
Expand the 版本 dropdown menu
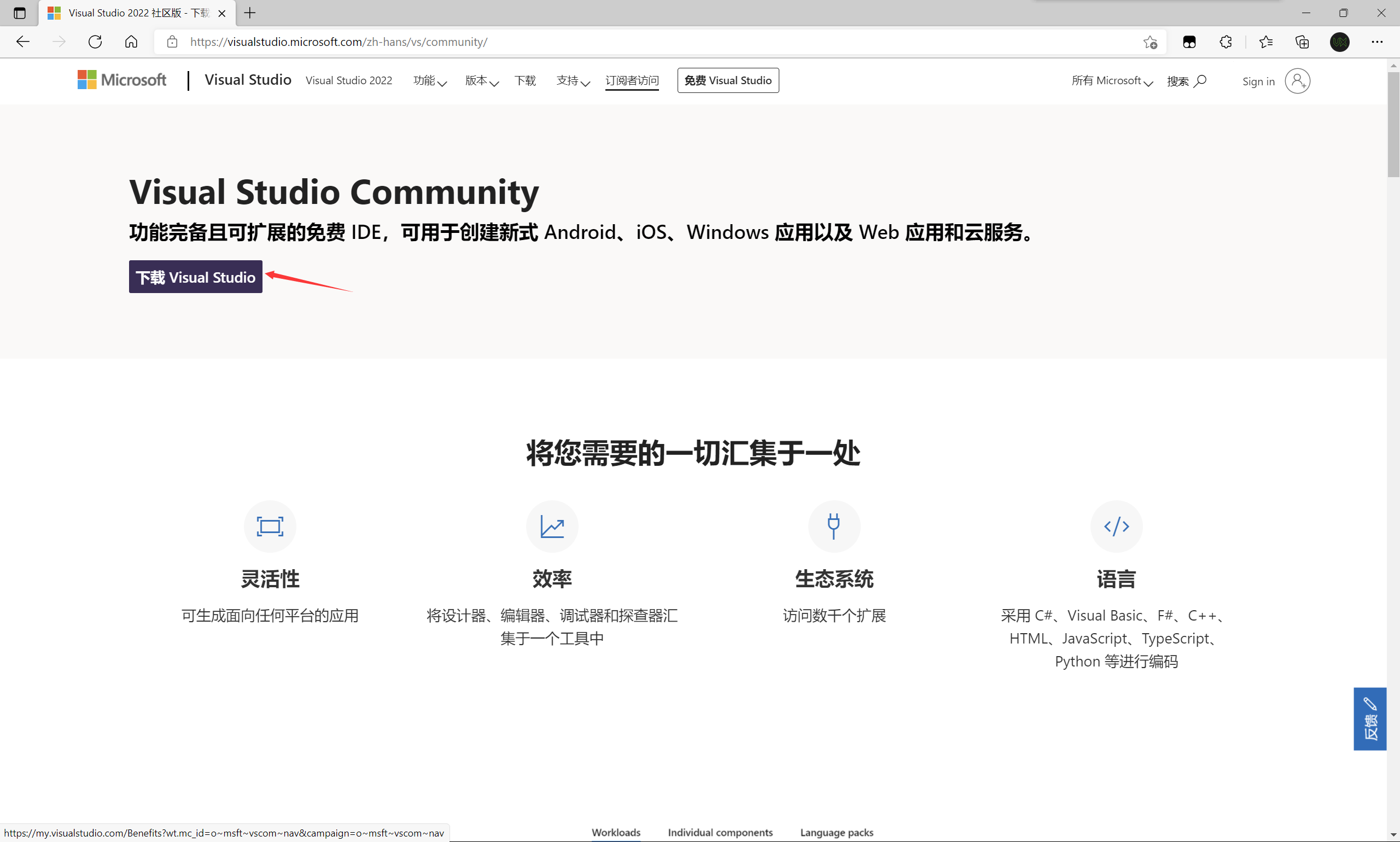point(482,80)
